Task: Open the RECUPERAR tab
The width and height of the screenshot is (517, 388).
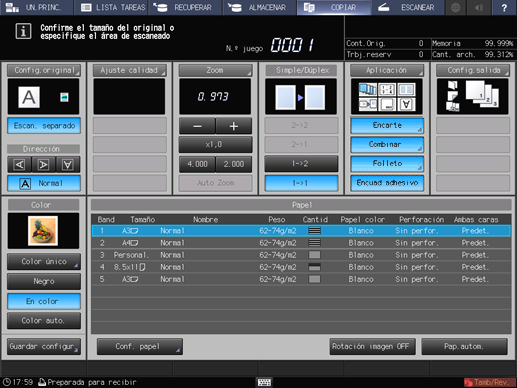Action: pyautogui.click(x=185, y=7)
